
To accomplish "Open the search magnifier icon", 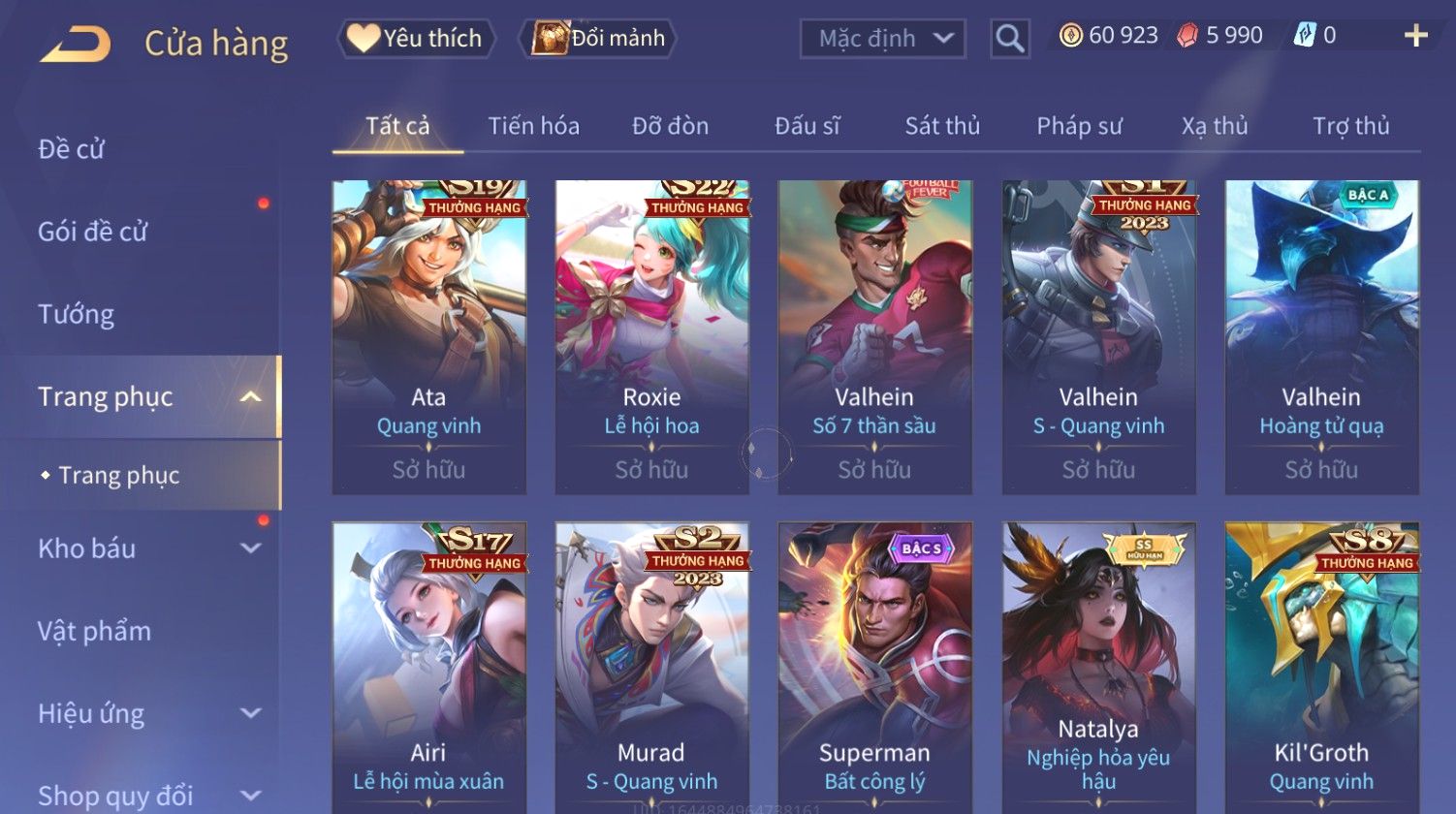I will click(x=1009, y=39).
